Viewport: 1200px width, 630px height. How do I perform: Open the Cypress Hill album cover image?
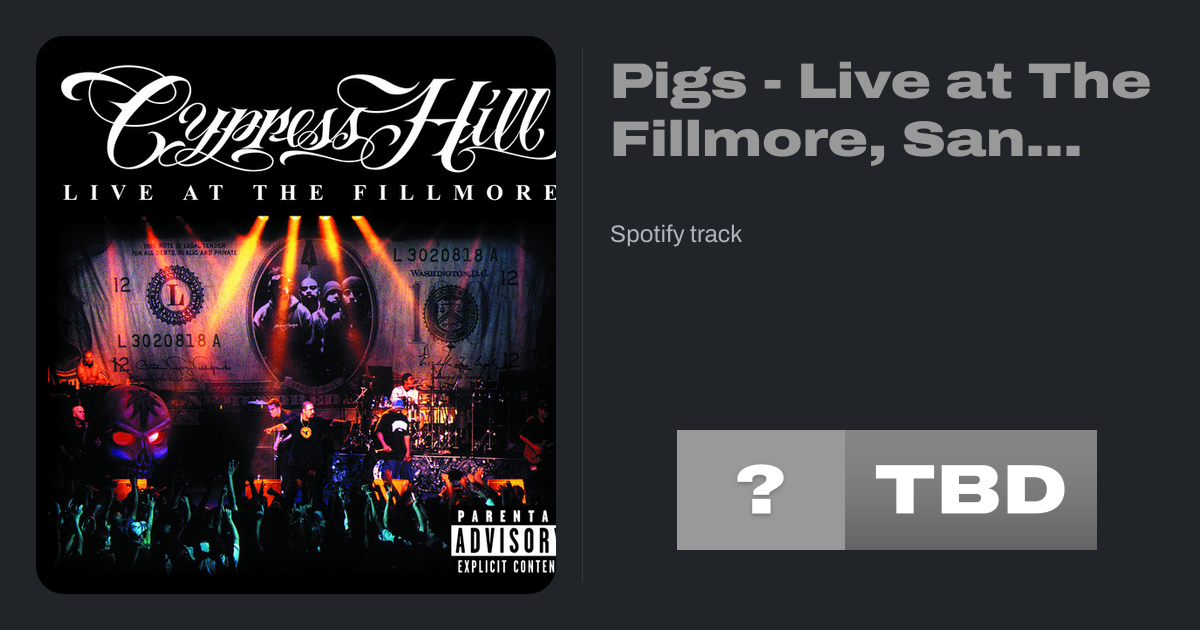tap(296, 315)
